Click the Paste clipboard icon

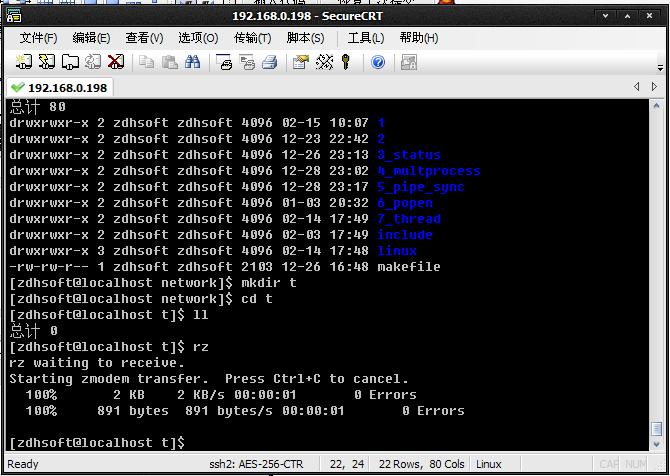pos(170,62)
